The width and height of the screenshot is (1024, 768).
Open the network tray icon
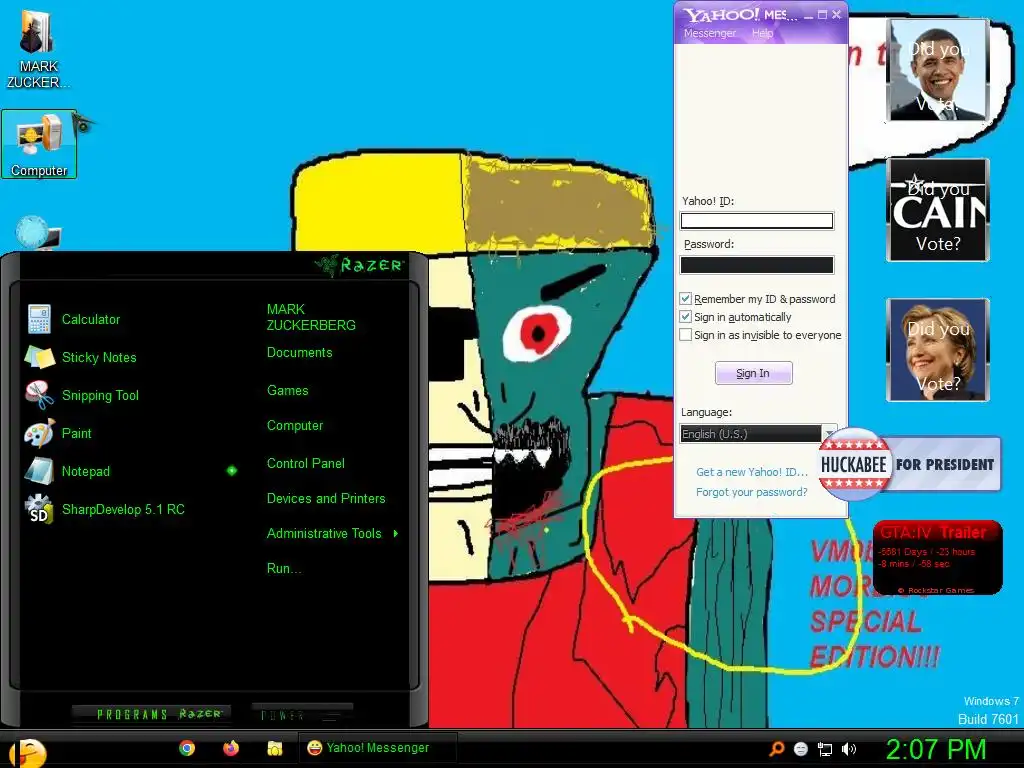pyautogui.click(x=825, y=749)
